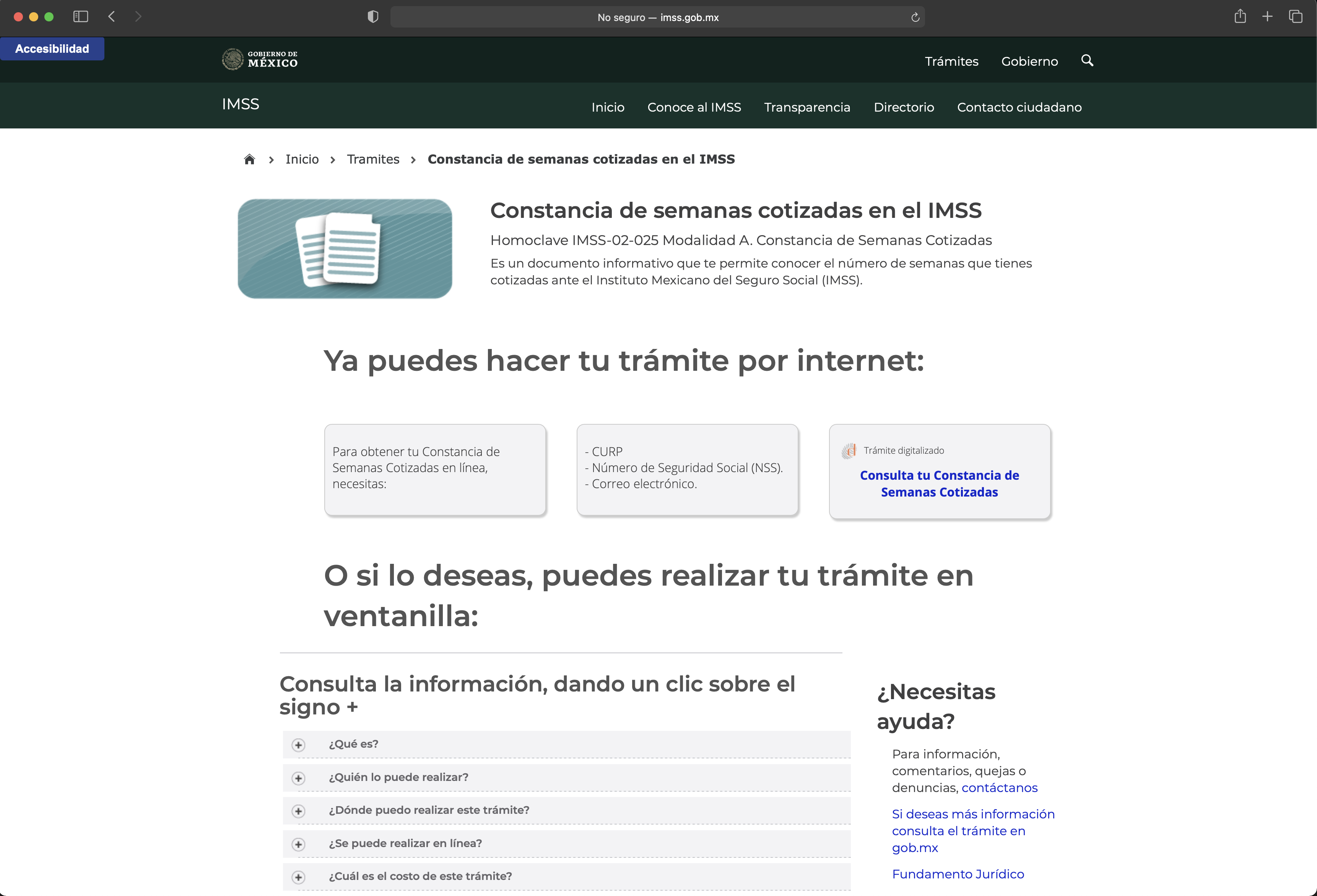Click the Para obtener tu Constancia card text
1317x896 pixels.
[416, 468]
